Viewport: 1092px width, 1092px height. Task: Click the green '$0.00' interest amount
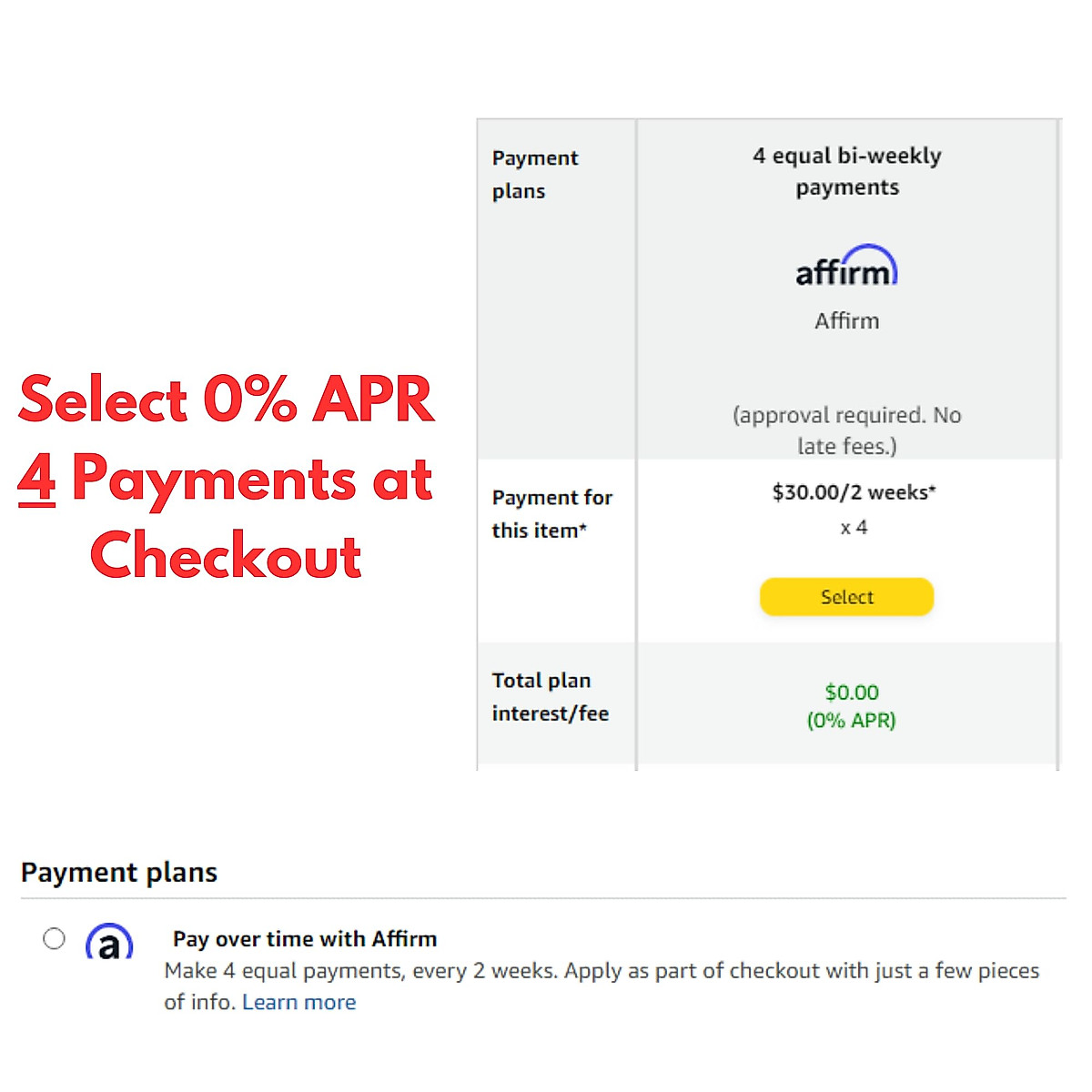(852, 693)
